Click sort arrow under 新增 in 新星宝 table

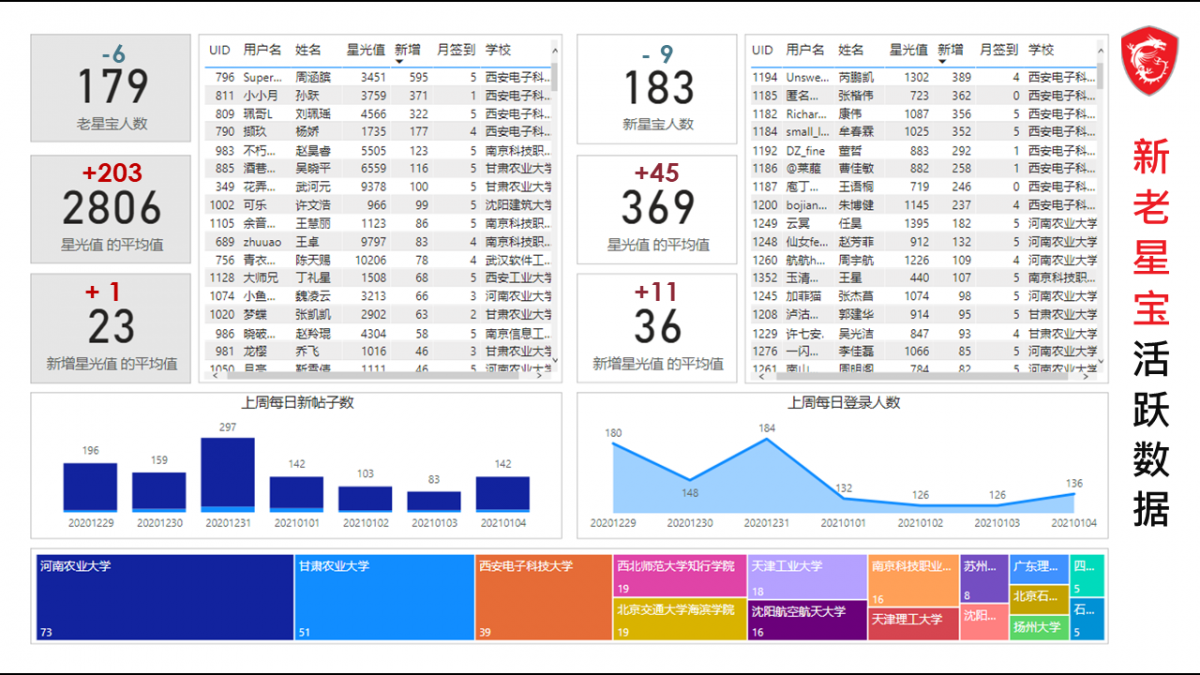(943, 62)
